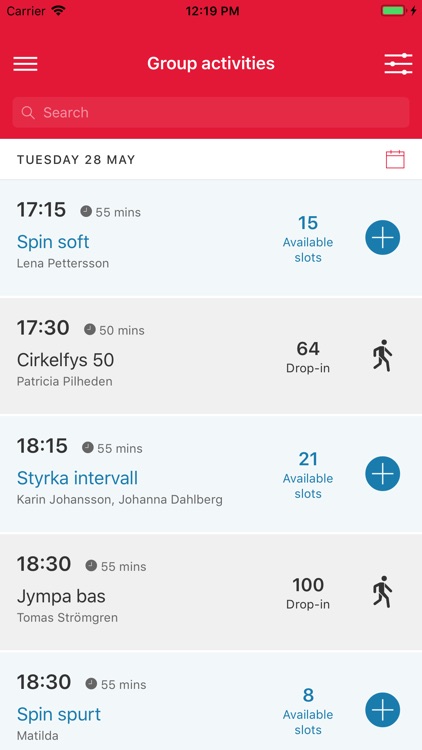The width and height of the screenshot is (422, 750).
Task: Tap the 100 Drop-in count
Action: [308, 593]
